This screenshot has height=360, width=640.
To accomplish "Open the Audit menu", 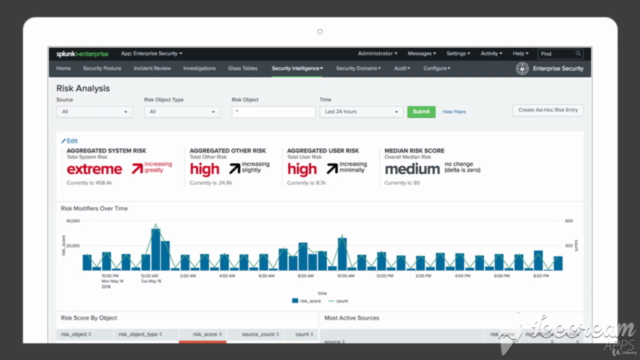I will pos(402,69).
